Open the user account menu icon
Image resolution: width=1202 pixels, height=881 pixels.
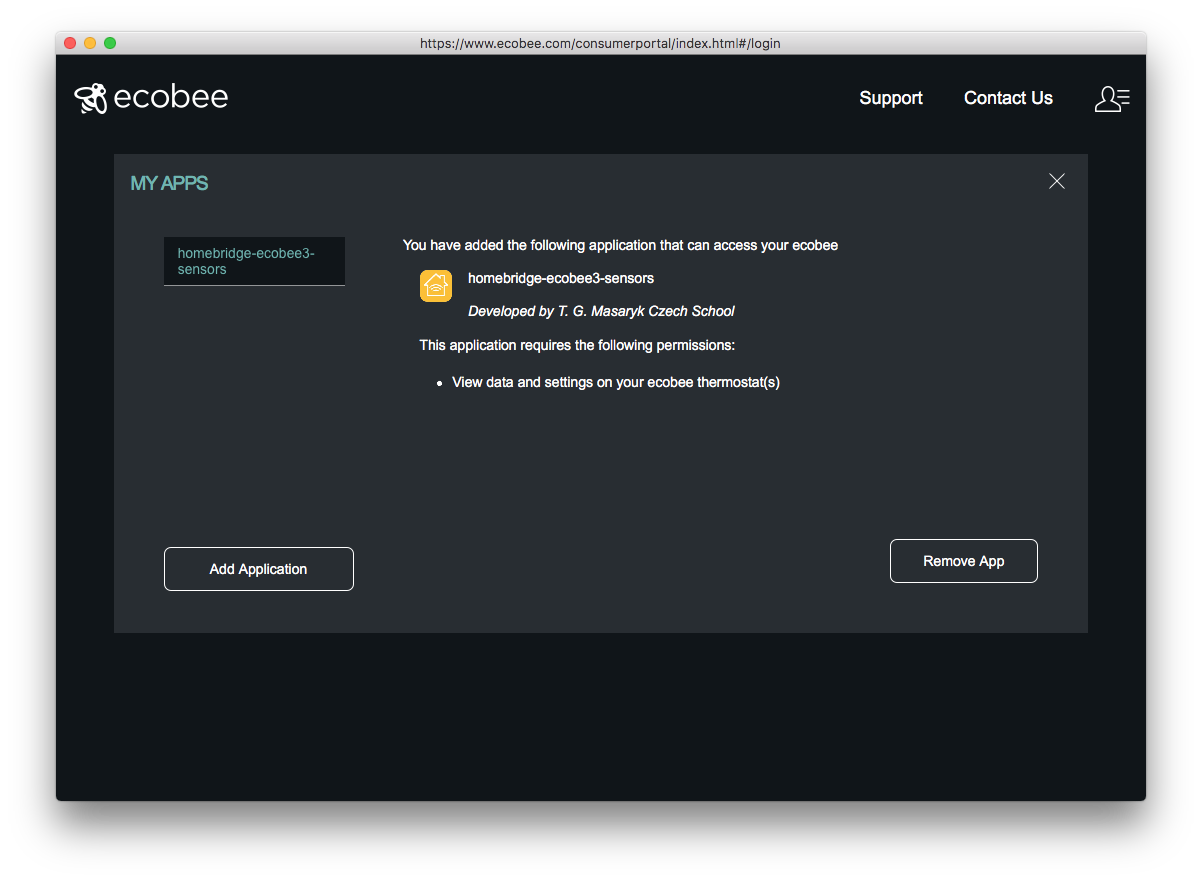click(1112, 98)
